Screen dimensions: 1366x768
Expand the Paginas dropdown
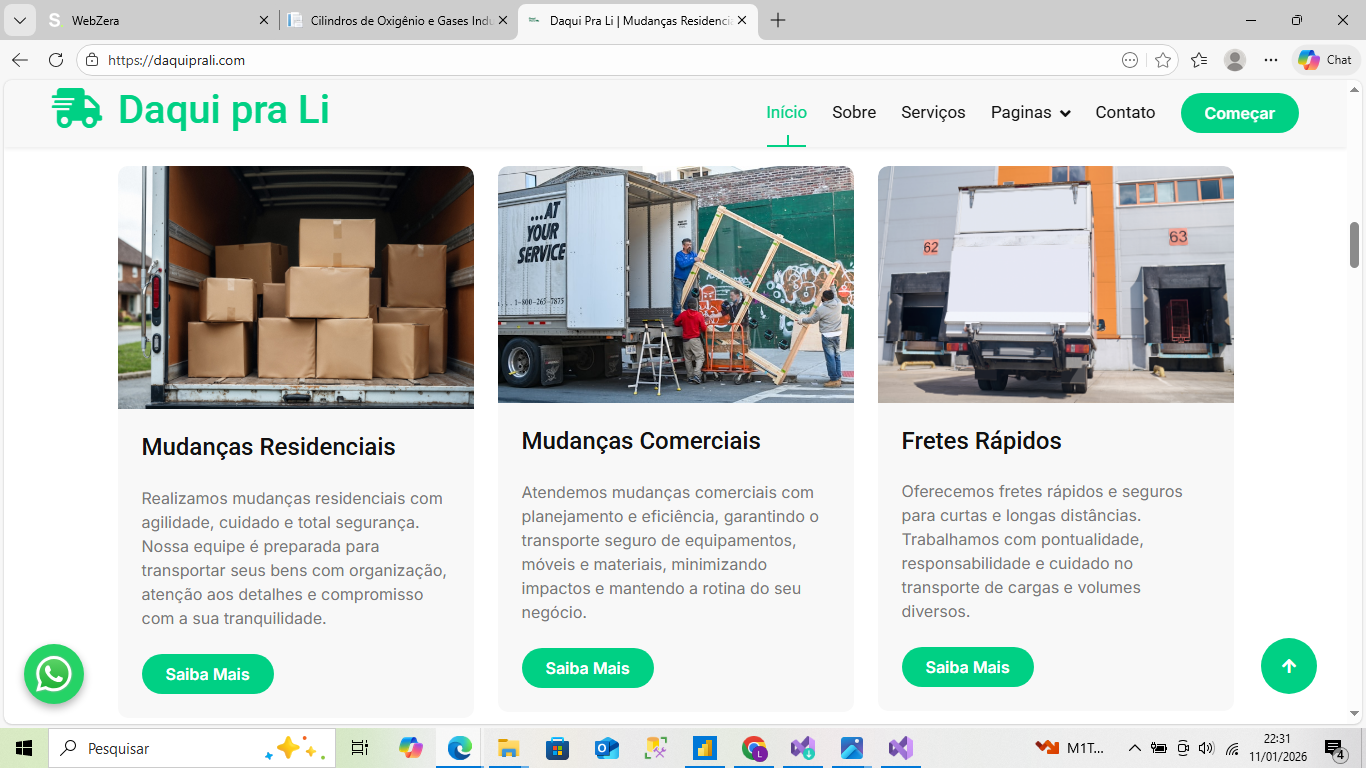(x=1030, y=113)
